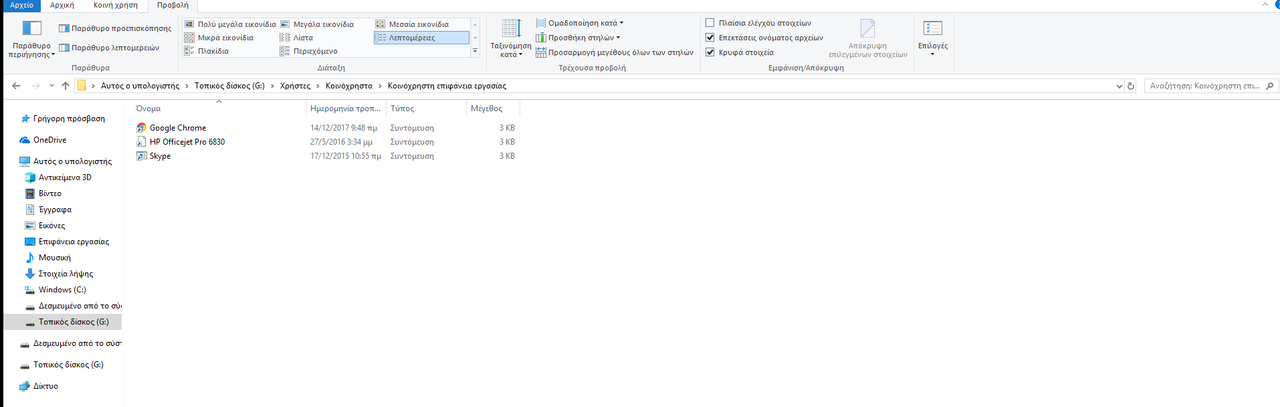
Task: Go forward with the Forward arrow
Action: pos(36,86)
